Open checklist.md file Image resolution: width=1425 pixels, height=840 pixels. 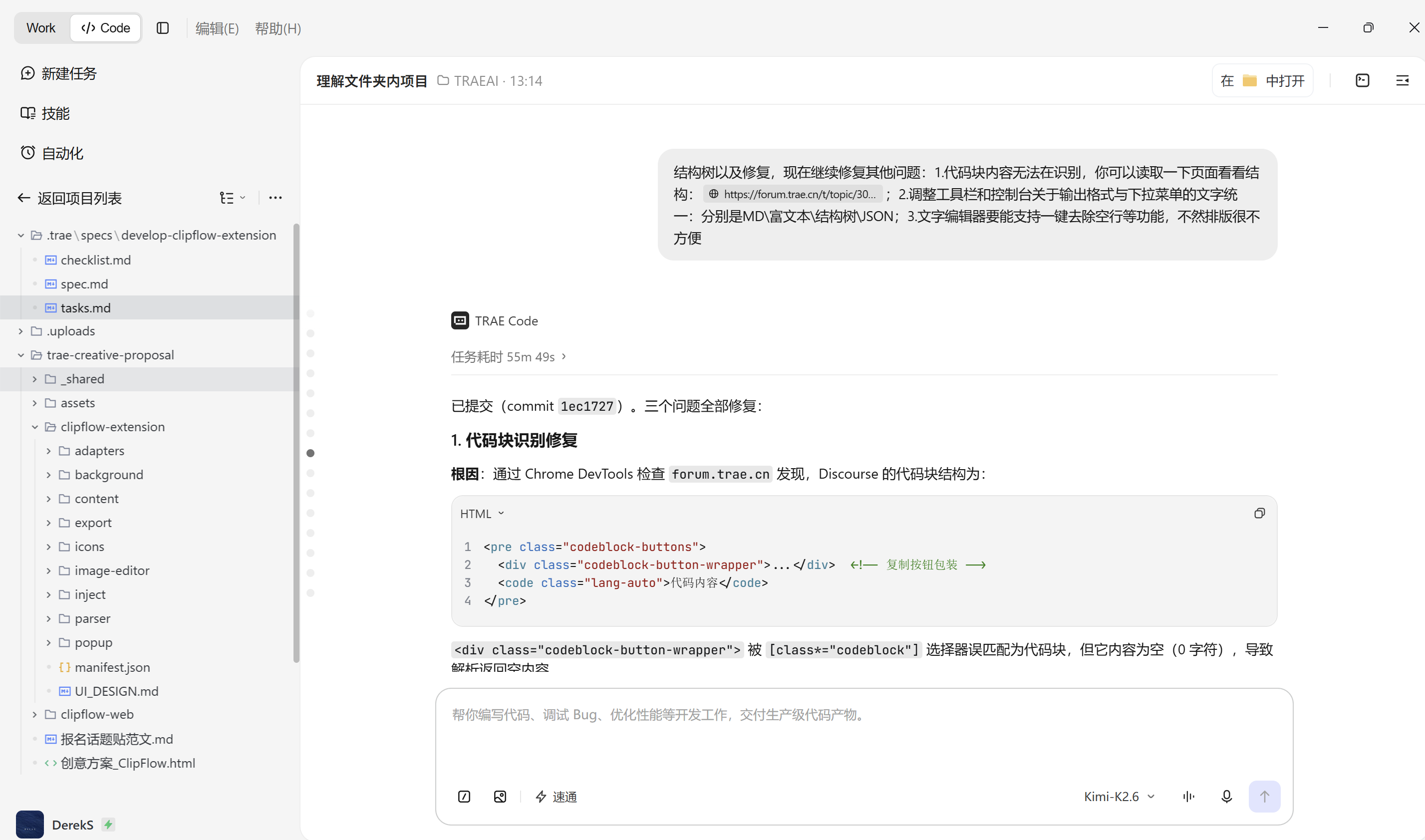click(96, 260)
